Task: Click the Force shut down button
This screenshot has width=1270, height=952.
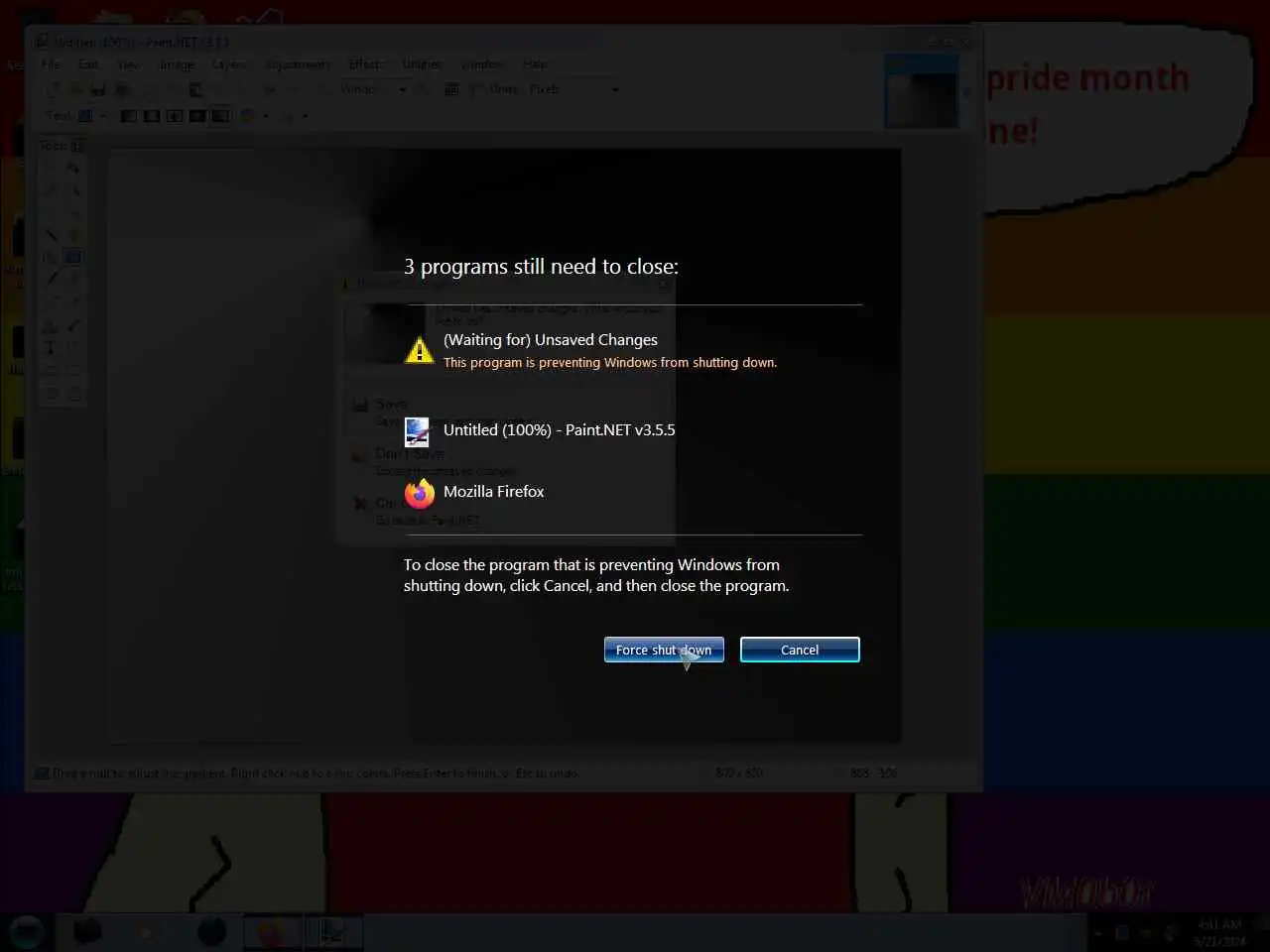Action: tap(664, 650)
